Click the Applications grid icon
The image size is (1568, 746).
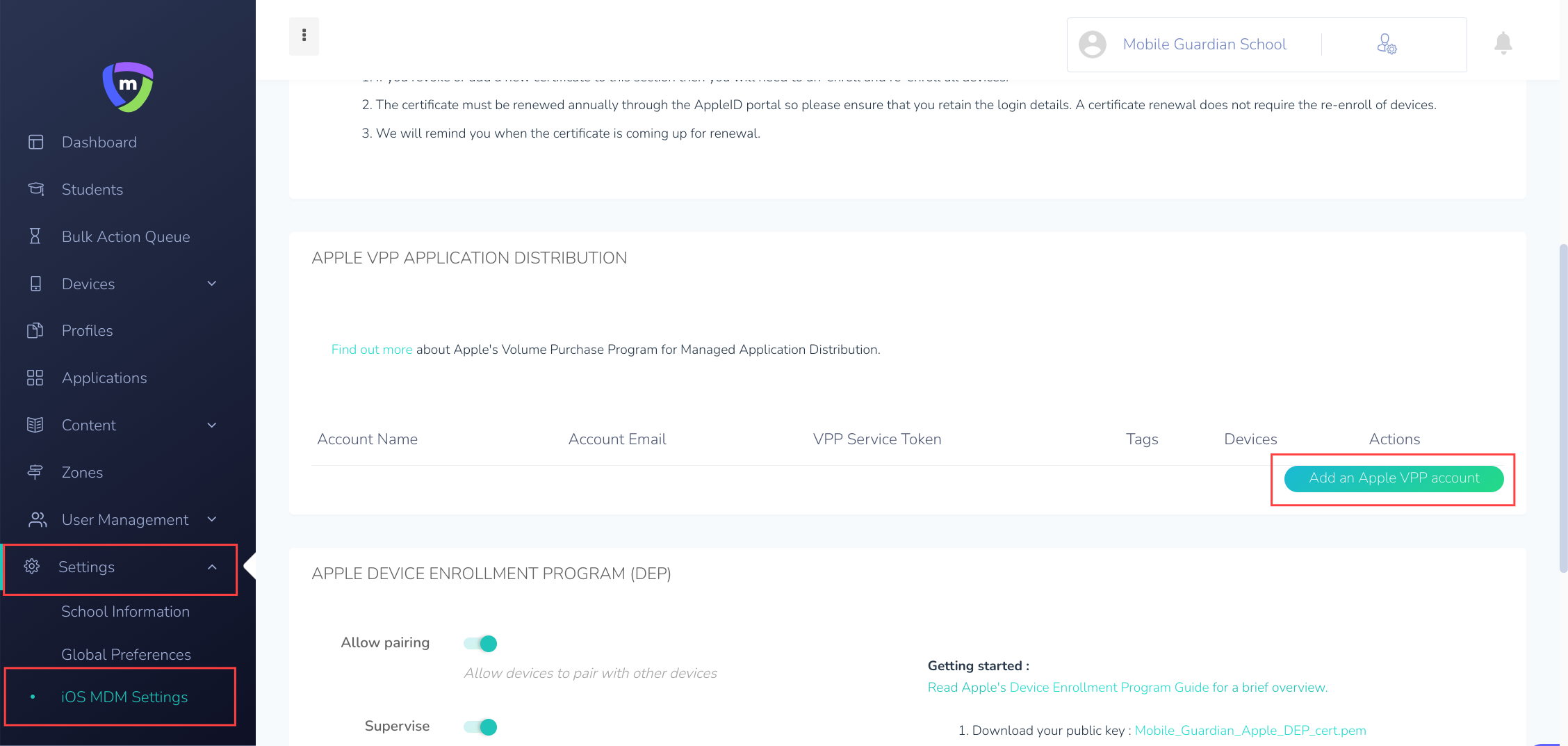[x=35, y=378]
